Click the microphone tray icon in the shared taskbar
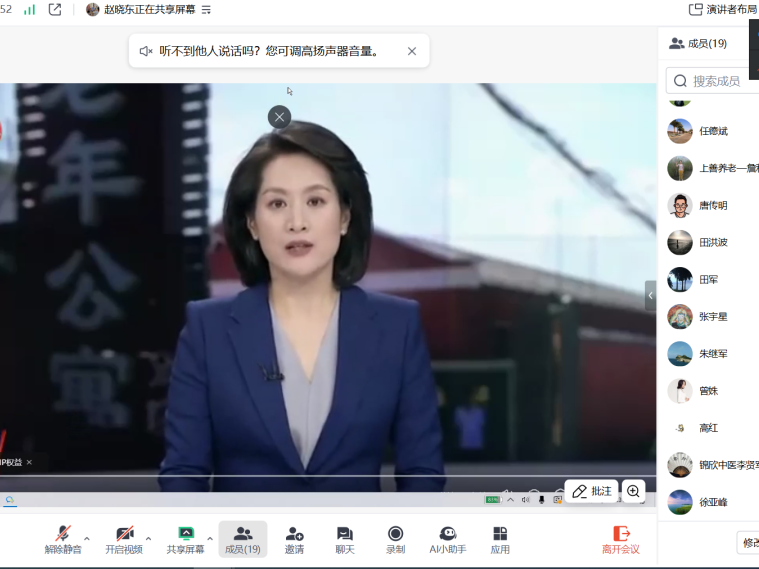The height and width of the screenshot is (569, 759). coord(542,500)
